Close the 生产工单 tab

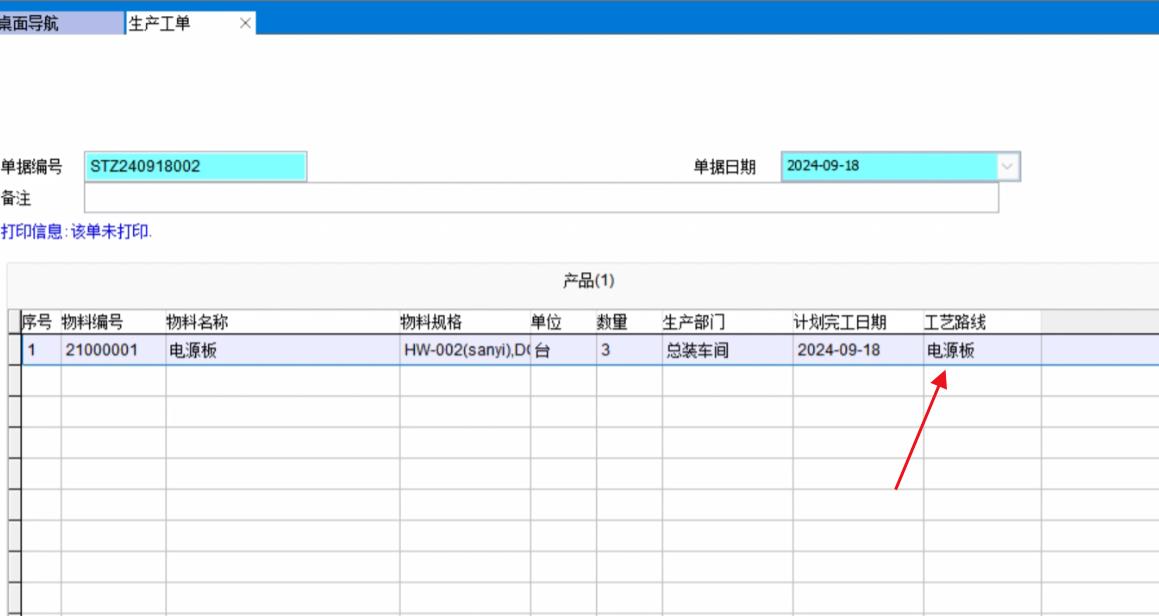[x=245, y=23]
